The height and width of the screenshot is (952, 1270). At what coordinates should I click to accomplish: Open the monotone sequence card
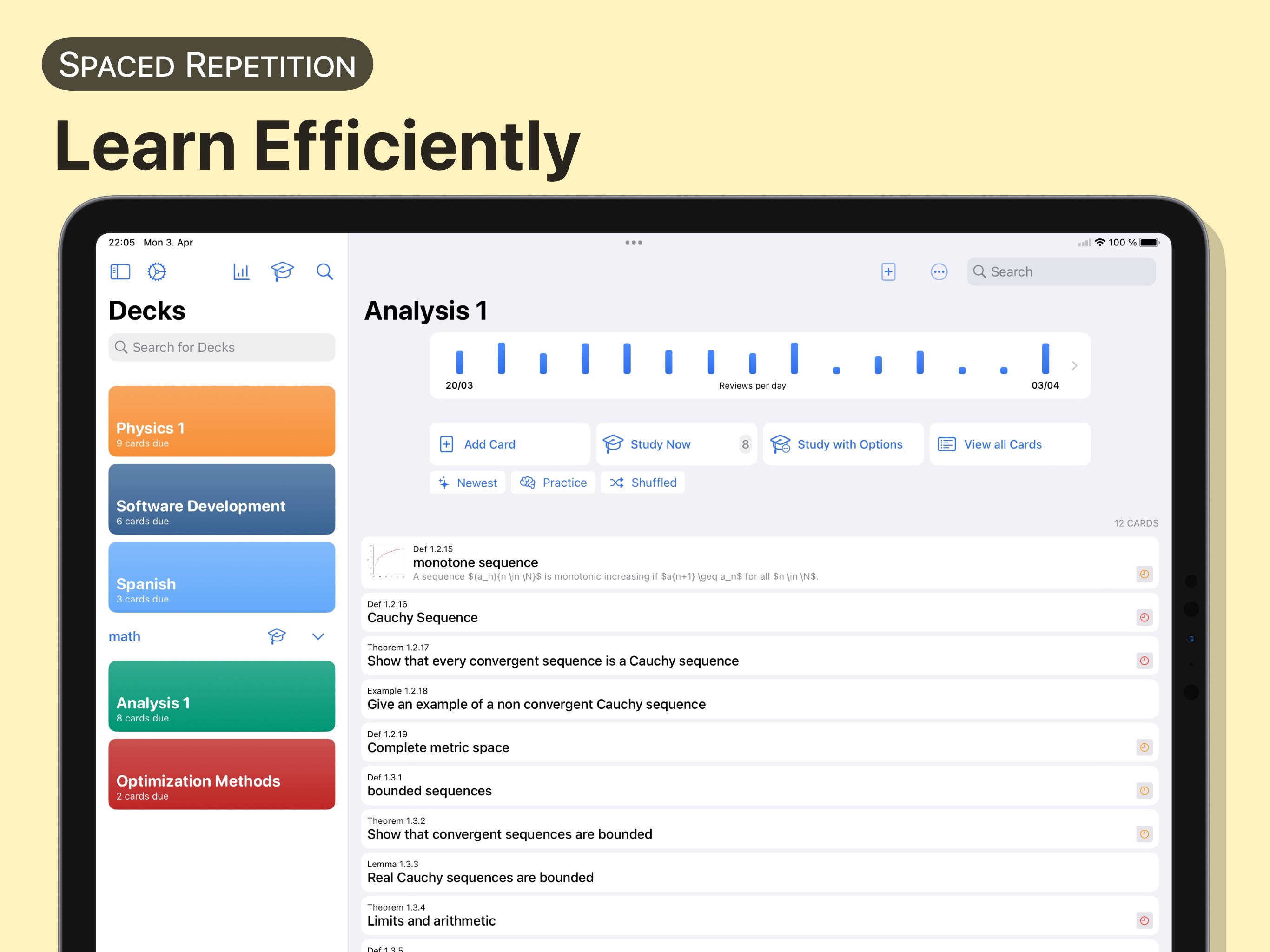[x=760, y=563]
